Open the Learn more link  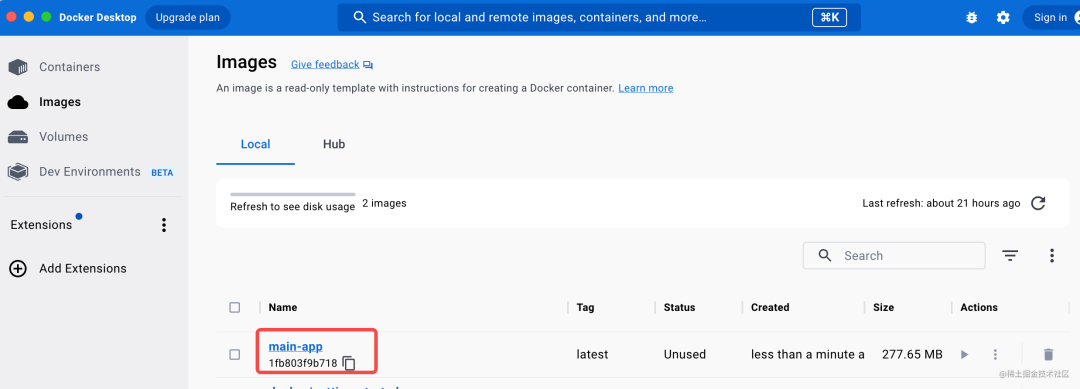[x=645, y=88]
